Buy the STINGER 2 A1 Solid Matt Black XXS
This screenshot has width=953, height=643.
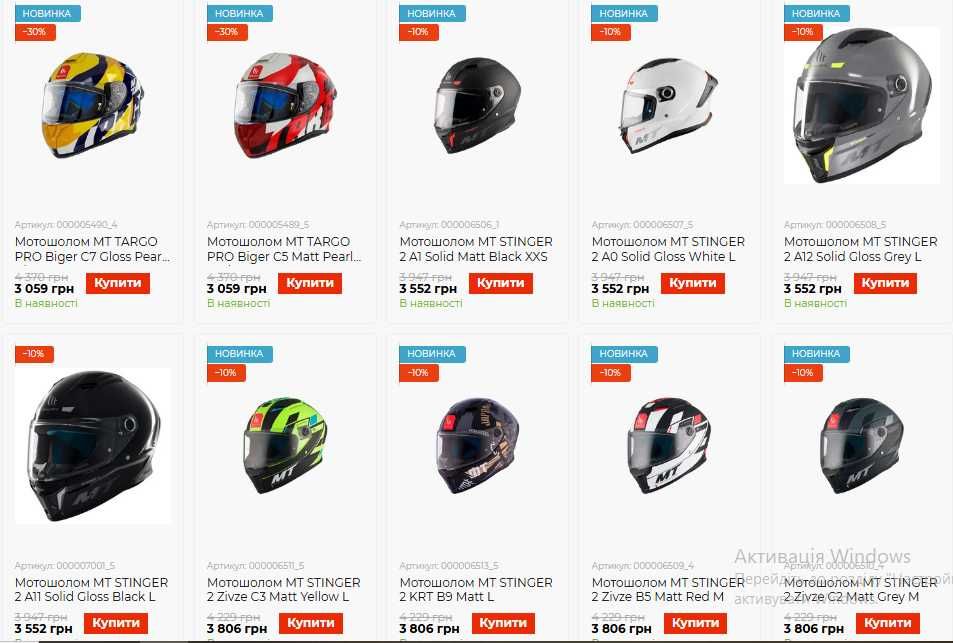point(501,283)
